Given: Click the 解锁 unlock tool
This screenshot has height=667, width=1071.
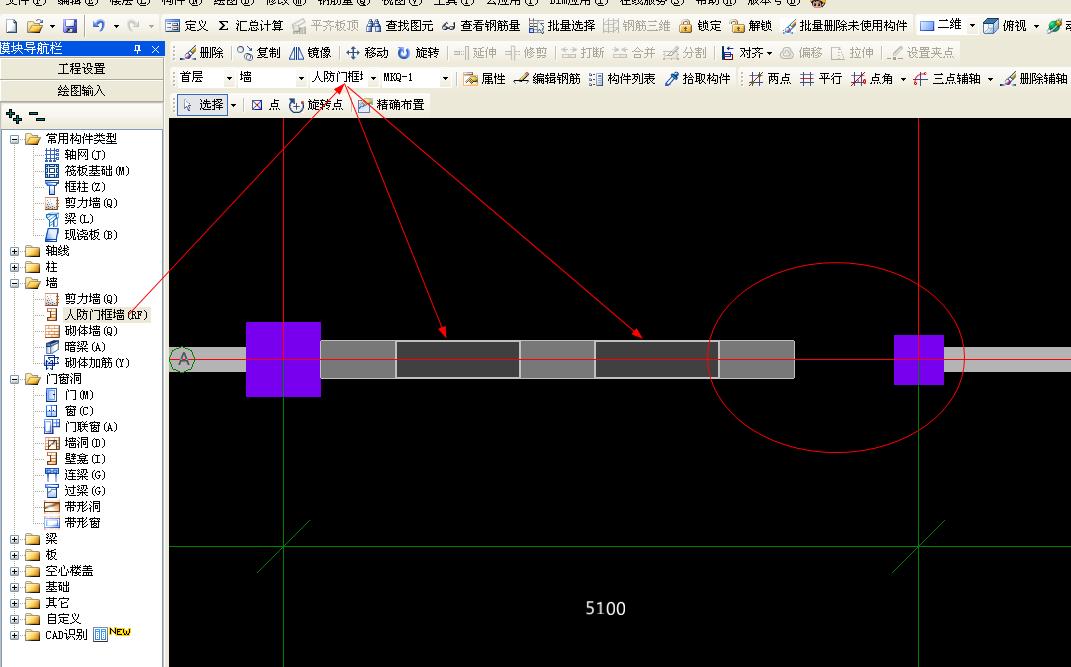Looking at the screenshot, I should 751,26.
